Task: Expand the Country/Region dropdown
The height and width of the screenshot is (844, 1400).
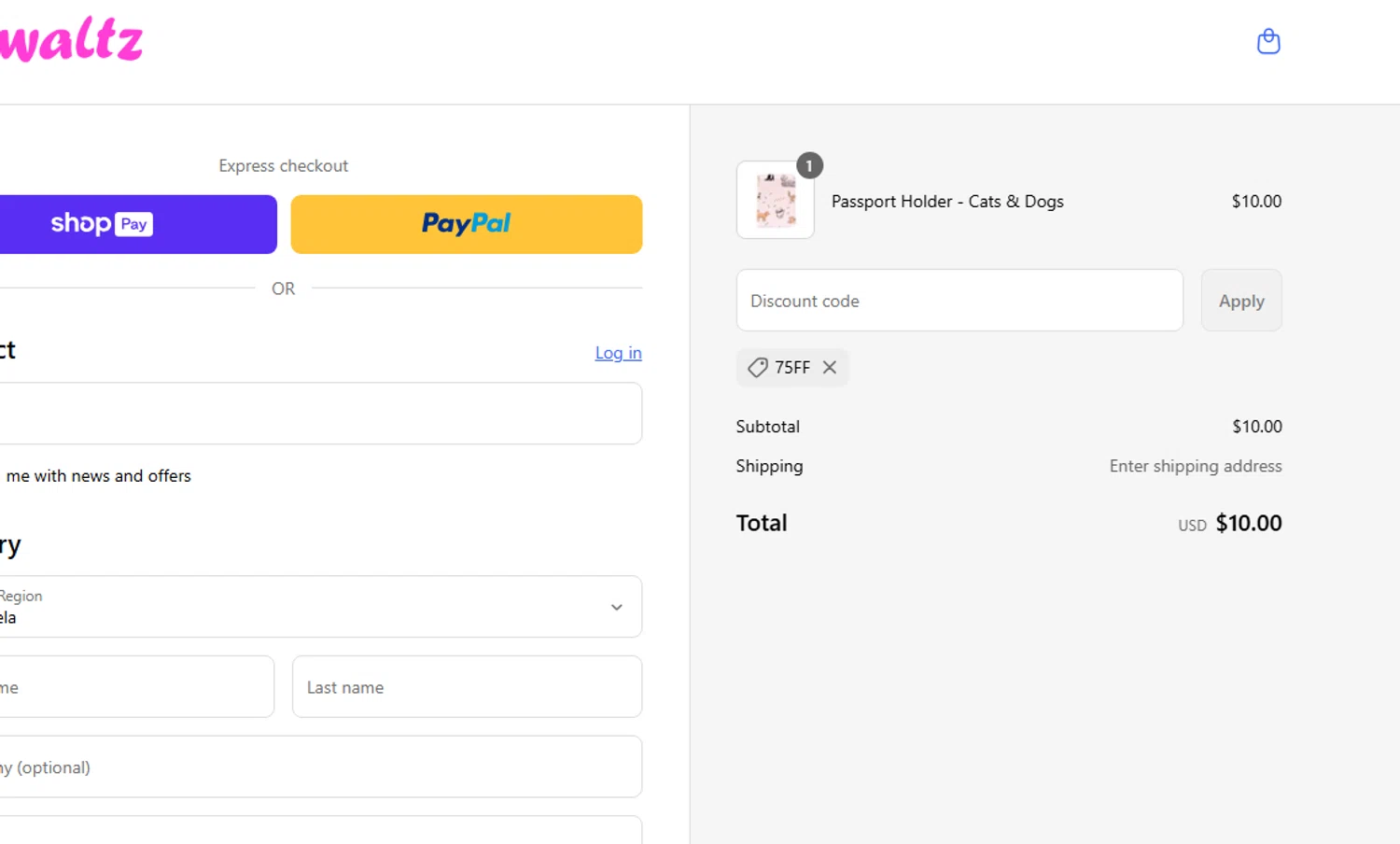Action: [317, 607]
